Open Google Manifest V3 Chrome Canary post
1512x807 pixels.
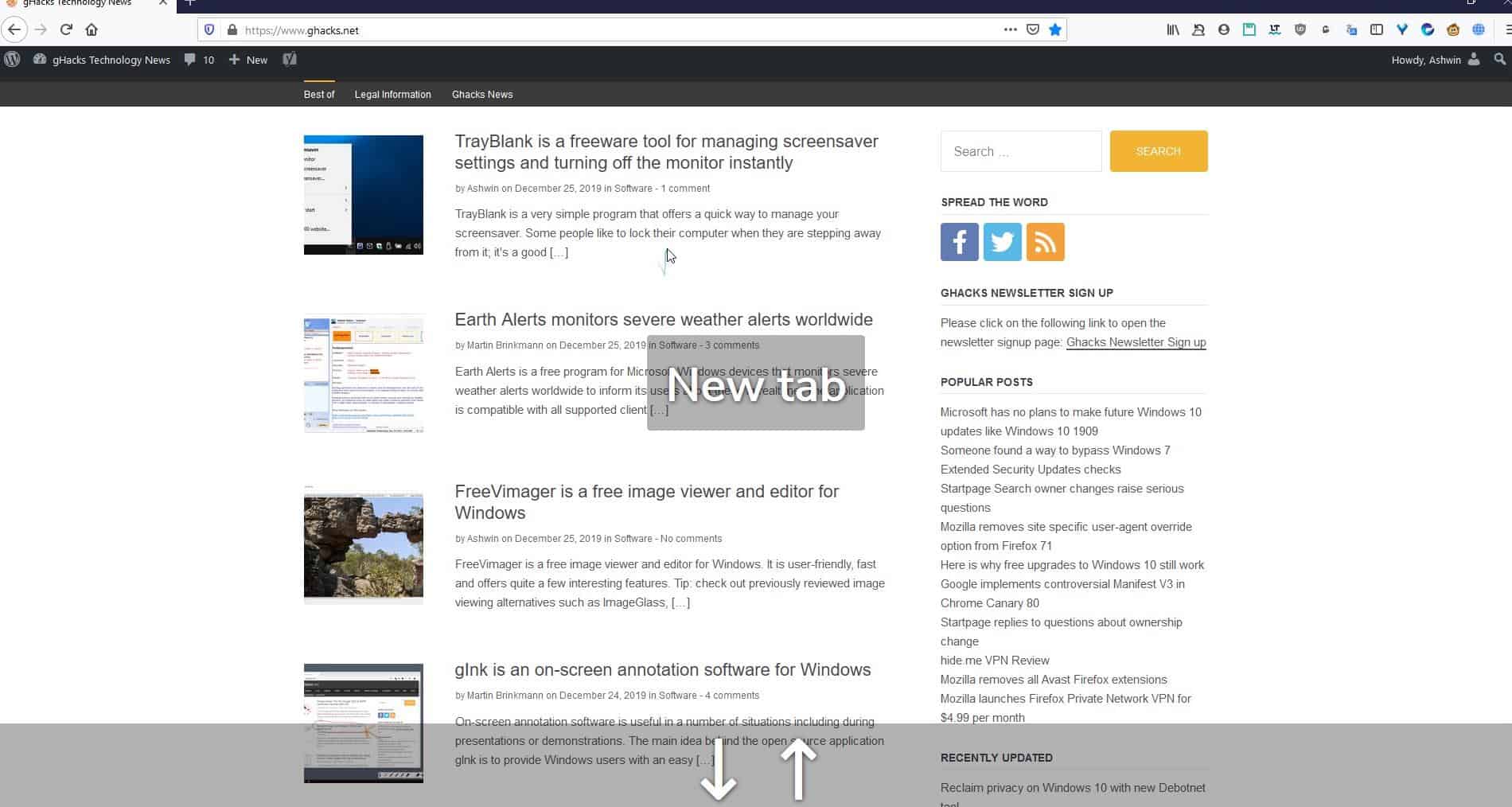[x=1062, y=594]
